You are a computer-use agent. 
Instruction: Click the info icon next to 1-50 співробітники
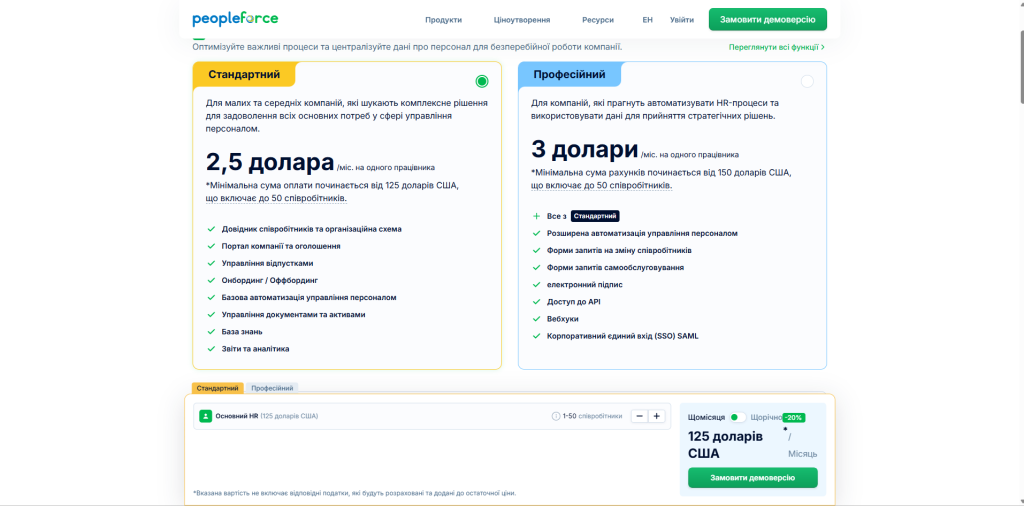click(556, 416)
